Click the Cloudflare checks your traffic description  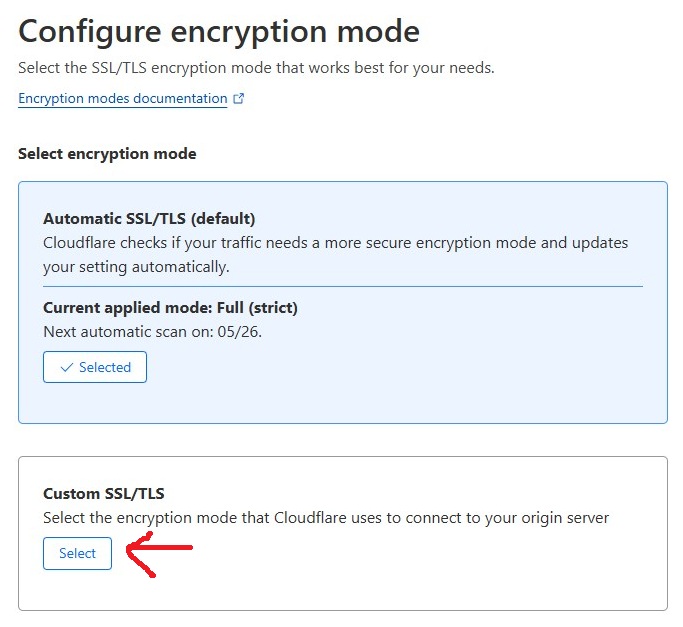coord(335,243)
